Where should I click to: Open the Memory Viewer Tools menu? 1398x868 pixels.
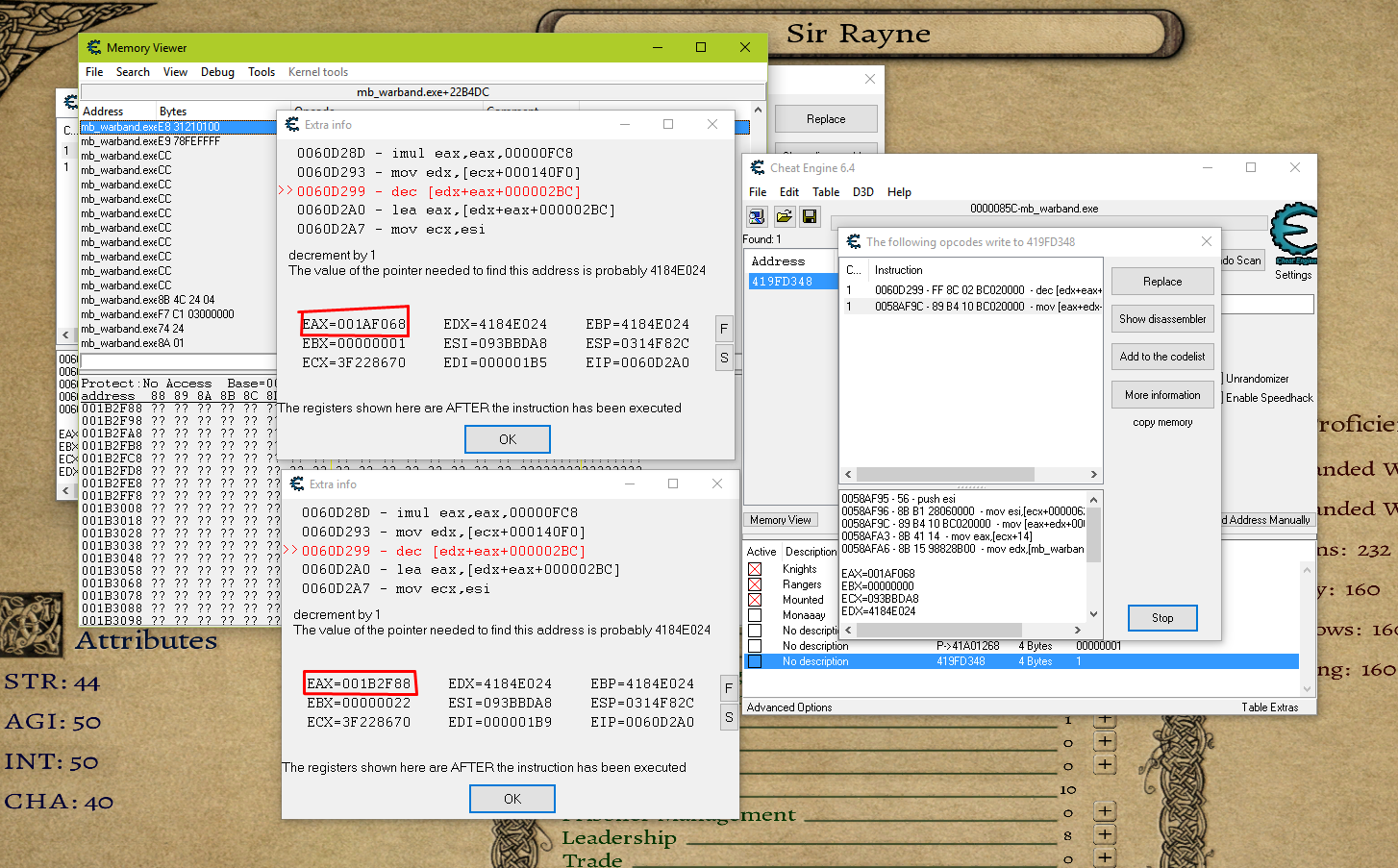point(262,72)
